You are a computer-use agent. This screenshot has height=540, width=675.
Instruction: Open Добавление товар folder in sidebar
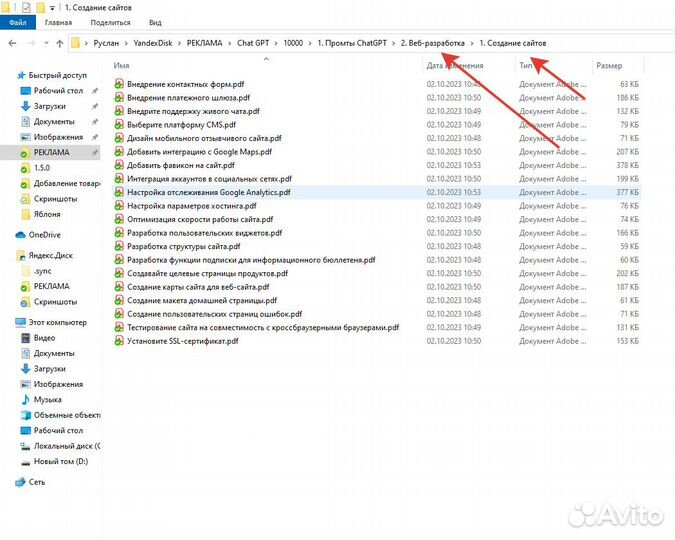pos(67,183)
